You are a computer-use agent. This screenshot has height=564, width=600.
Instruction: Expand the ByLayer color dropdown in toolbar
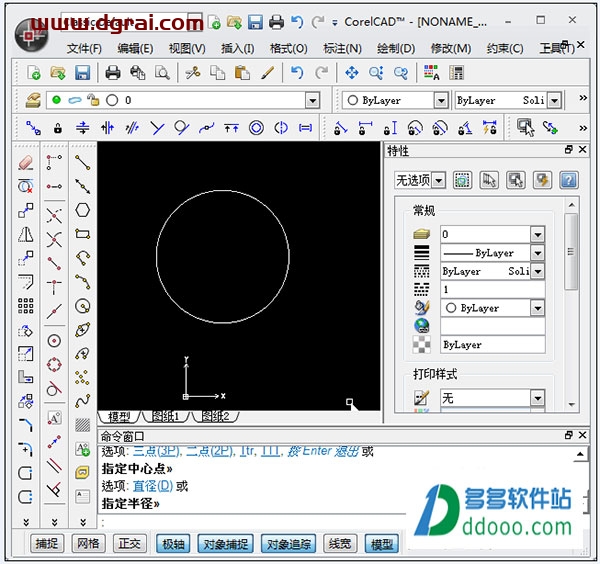point(440,100)
